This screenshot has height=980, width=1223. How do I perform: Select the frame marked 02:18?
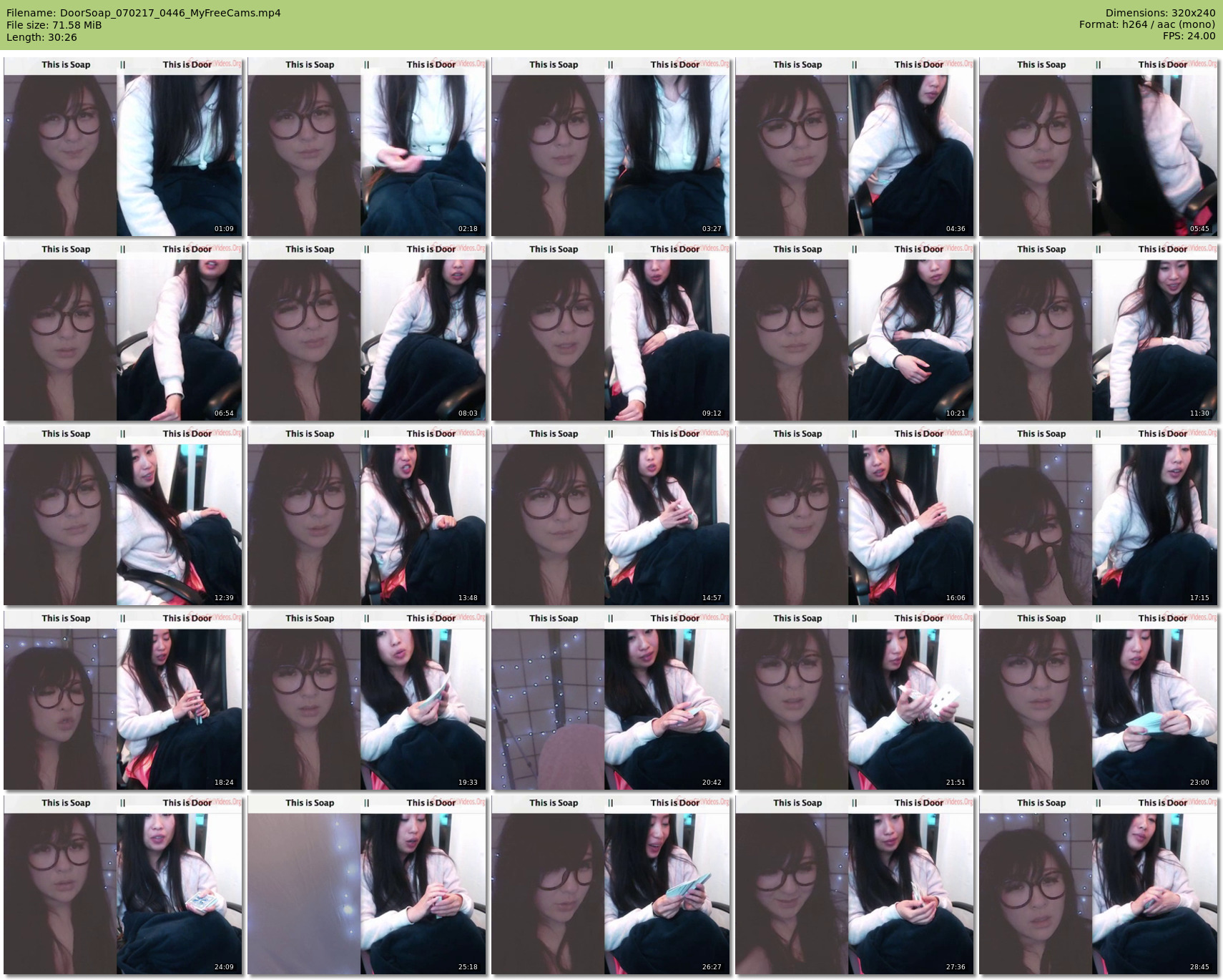tap(367, 147)
